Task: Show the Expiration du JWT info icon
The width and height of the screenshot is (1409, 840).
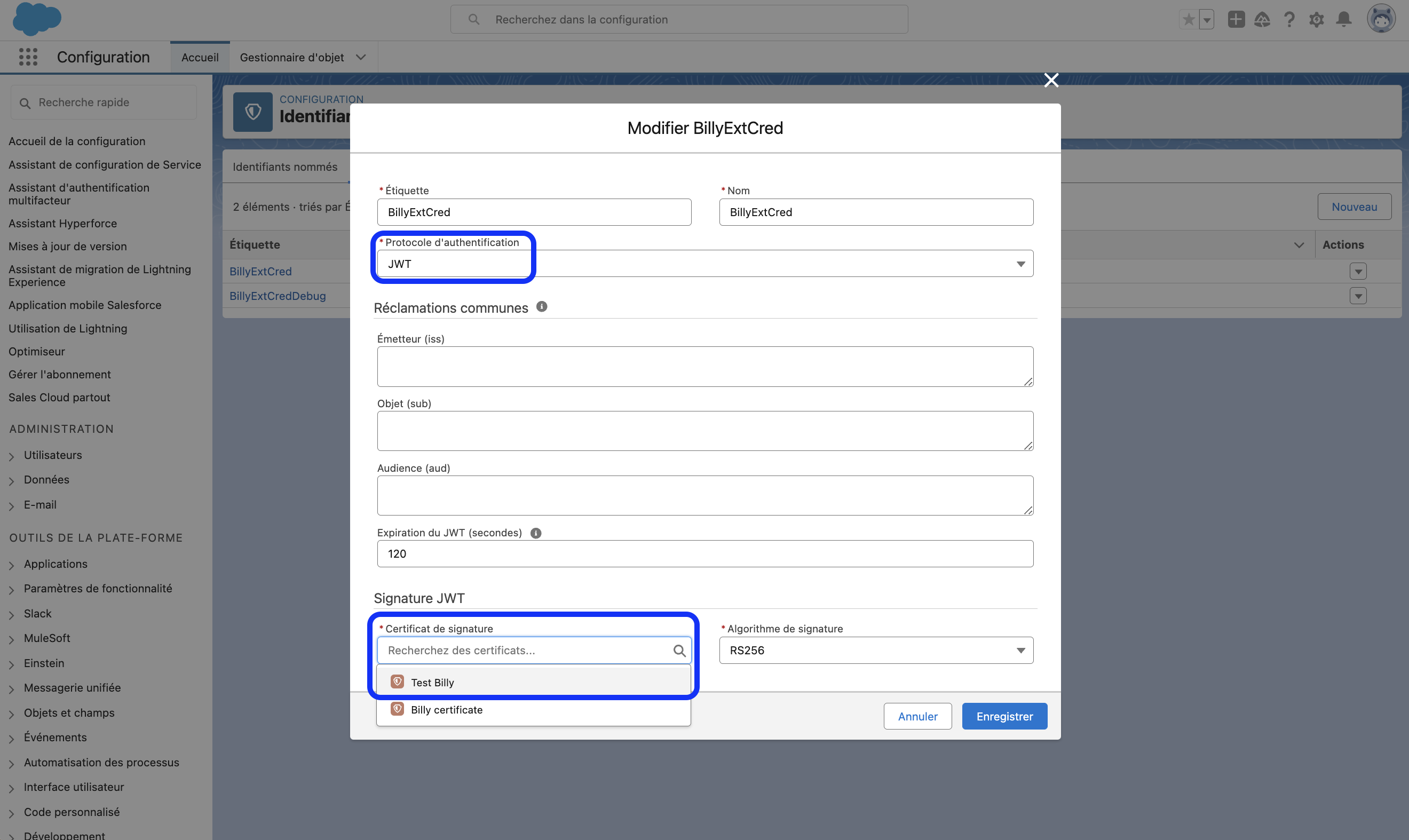Action: 535,533
